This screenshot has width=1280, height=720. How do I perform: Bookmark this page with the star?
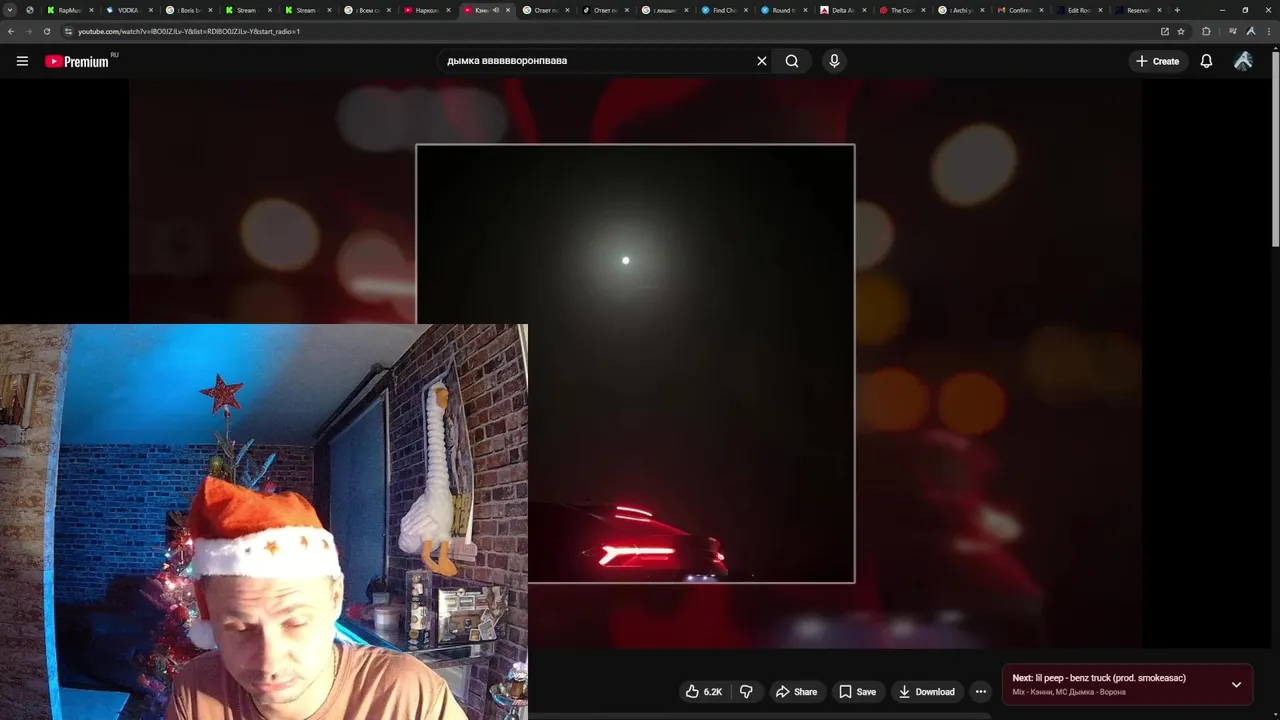pos(1181,31)
